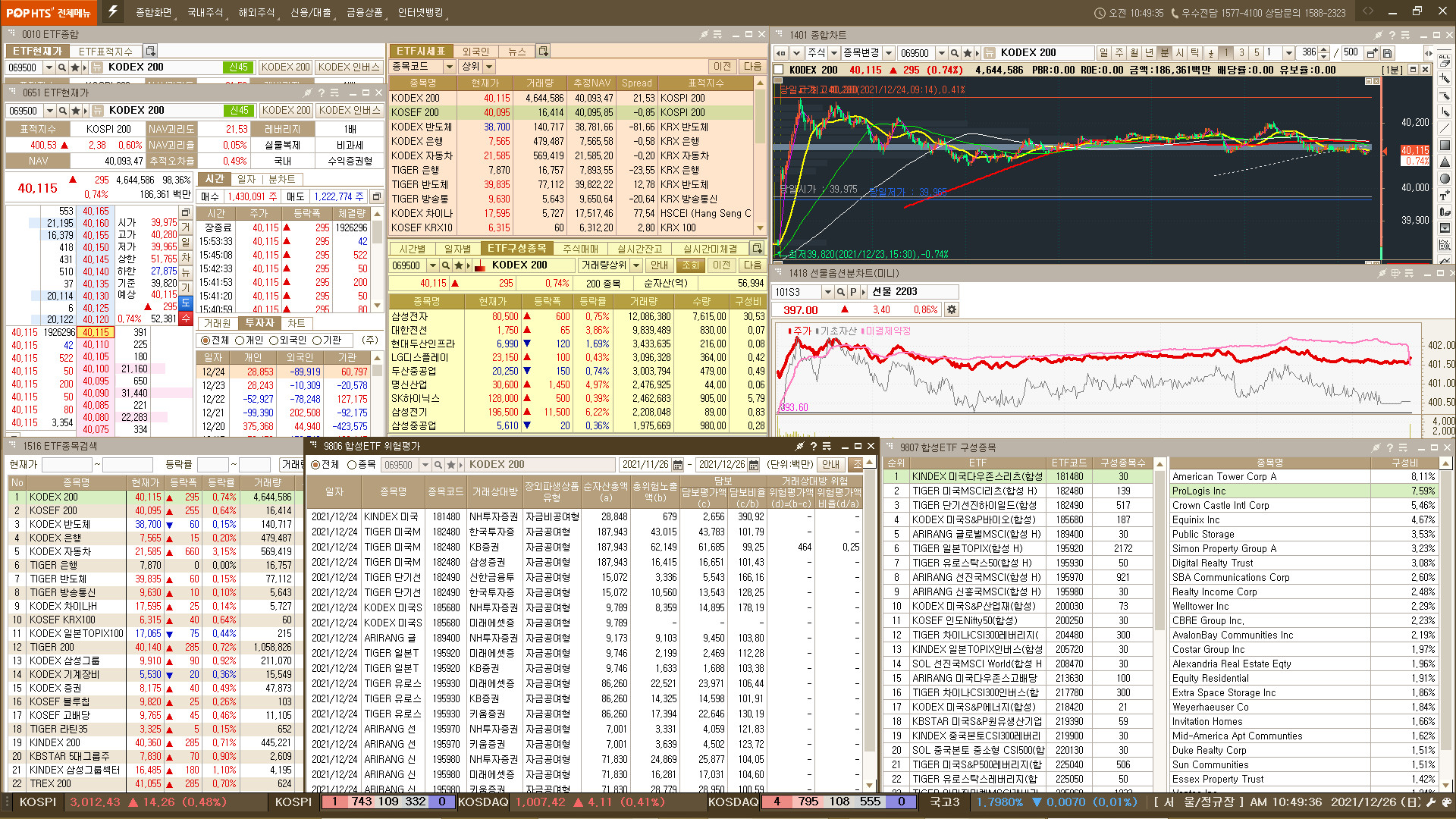Select the 외국인 radio button in 투자자 panel
Viewport: 1456px width, 819px height.
(x=274, y=340)
